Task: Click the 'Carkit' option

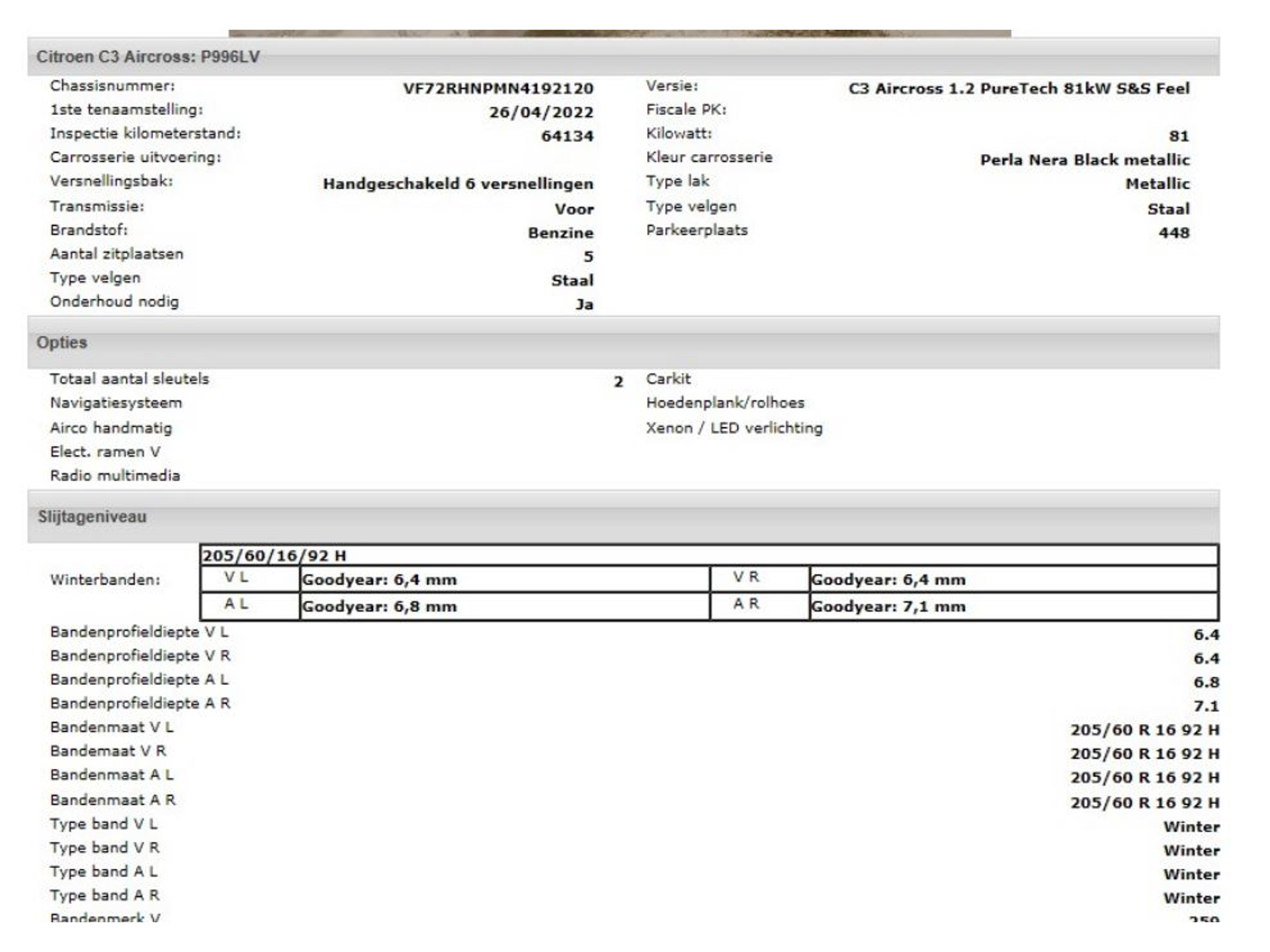Action: (668, 379)
